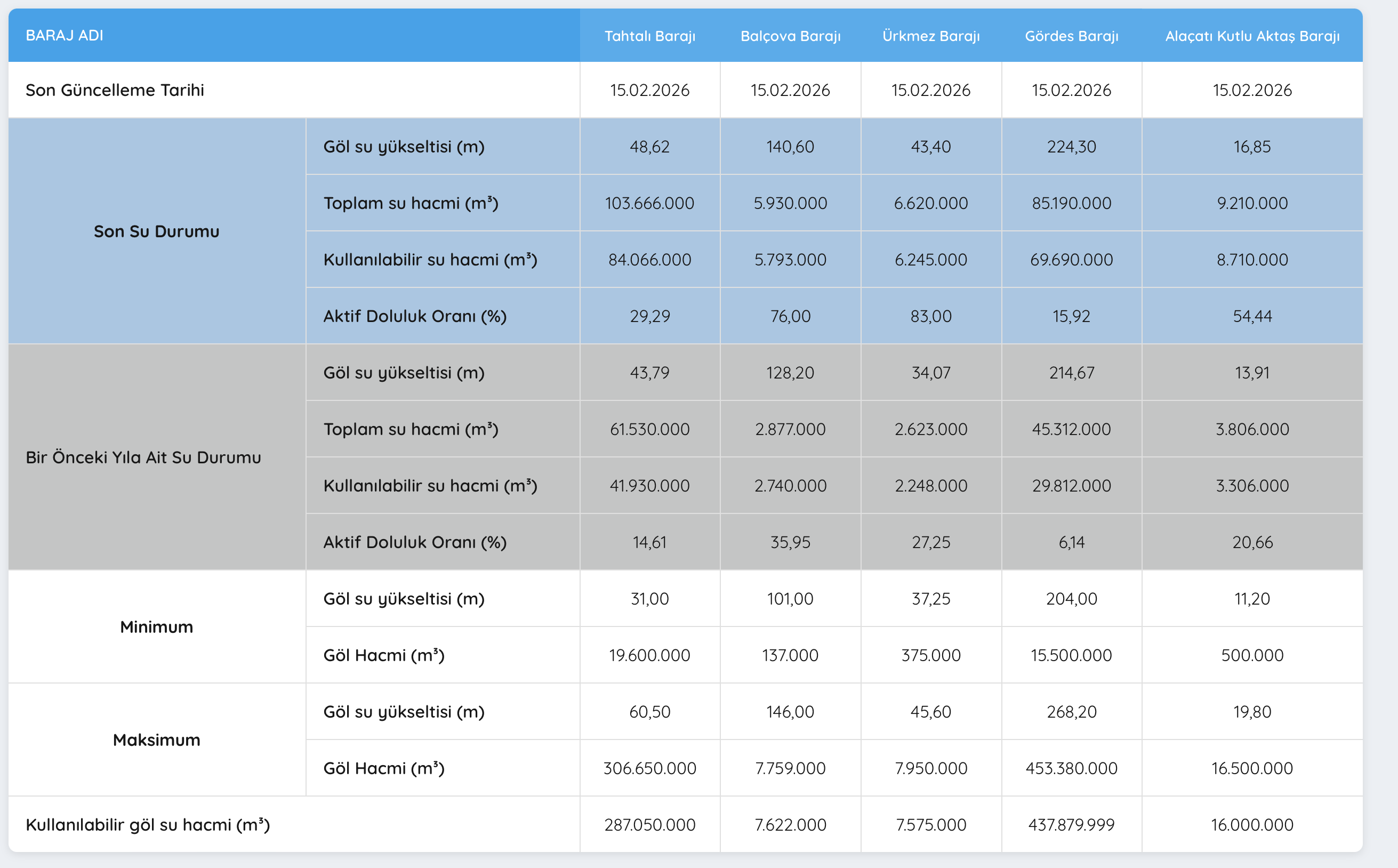Screen dimensions: 1398x868
Task: Click Tahtalı usable lake volume 287.050.000
Action: 649,825
